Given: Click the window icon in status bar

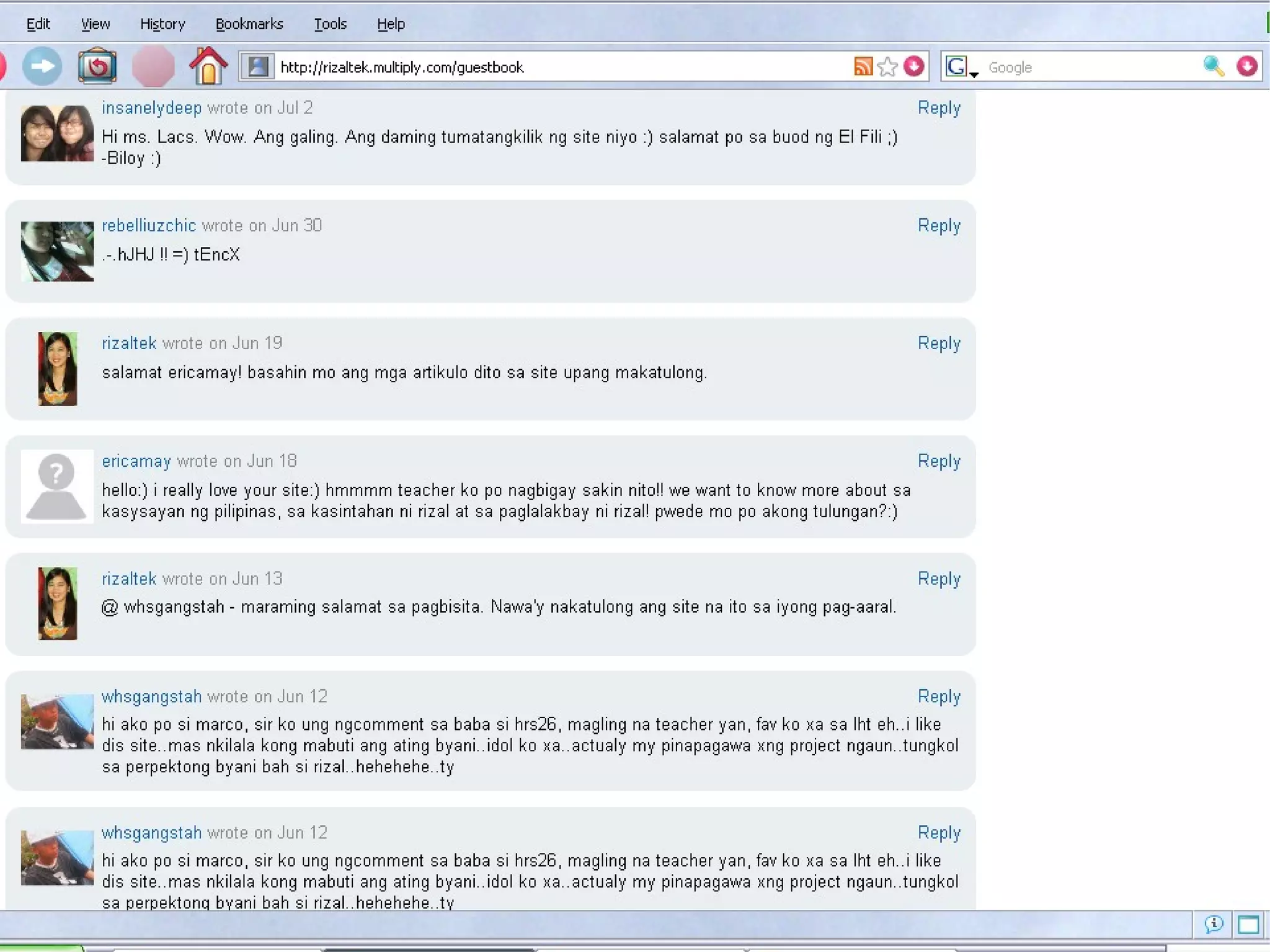Looking at the screenshot, I should pyautogui.click(x=1248, y=925).
